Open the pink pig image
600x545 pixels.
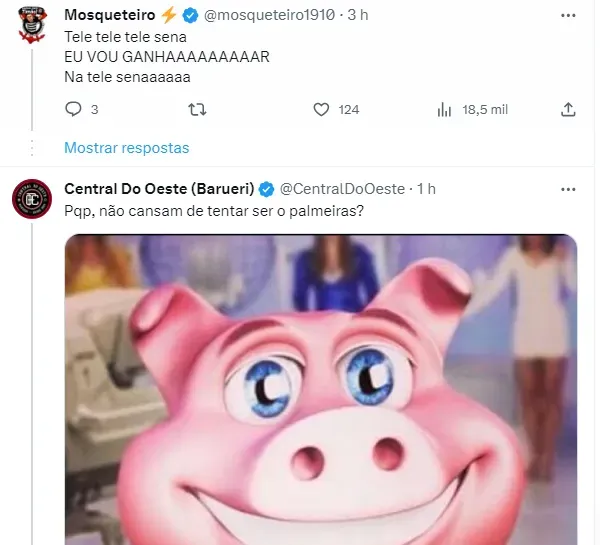tap(320, 390)
